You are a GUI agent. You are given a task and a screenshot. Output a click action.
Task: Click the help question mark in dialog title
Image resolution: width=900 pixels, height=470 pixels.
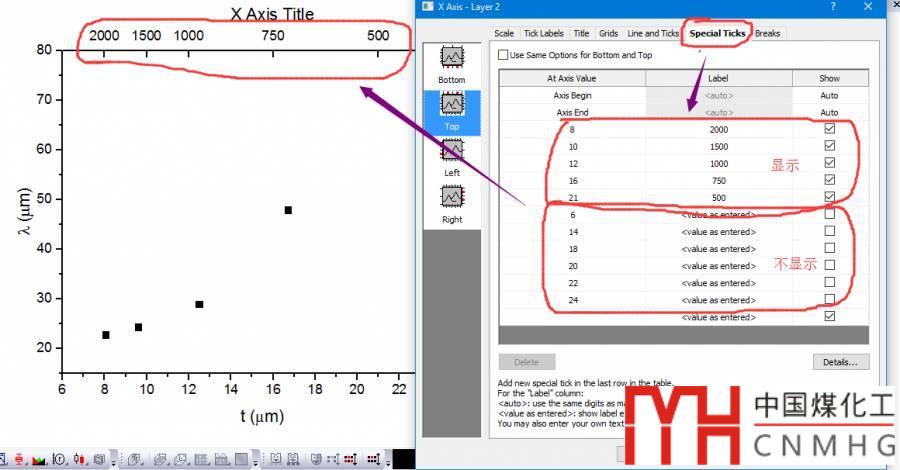[833, 6]
